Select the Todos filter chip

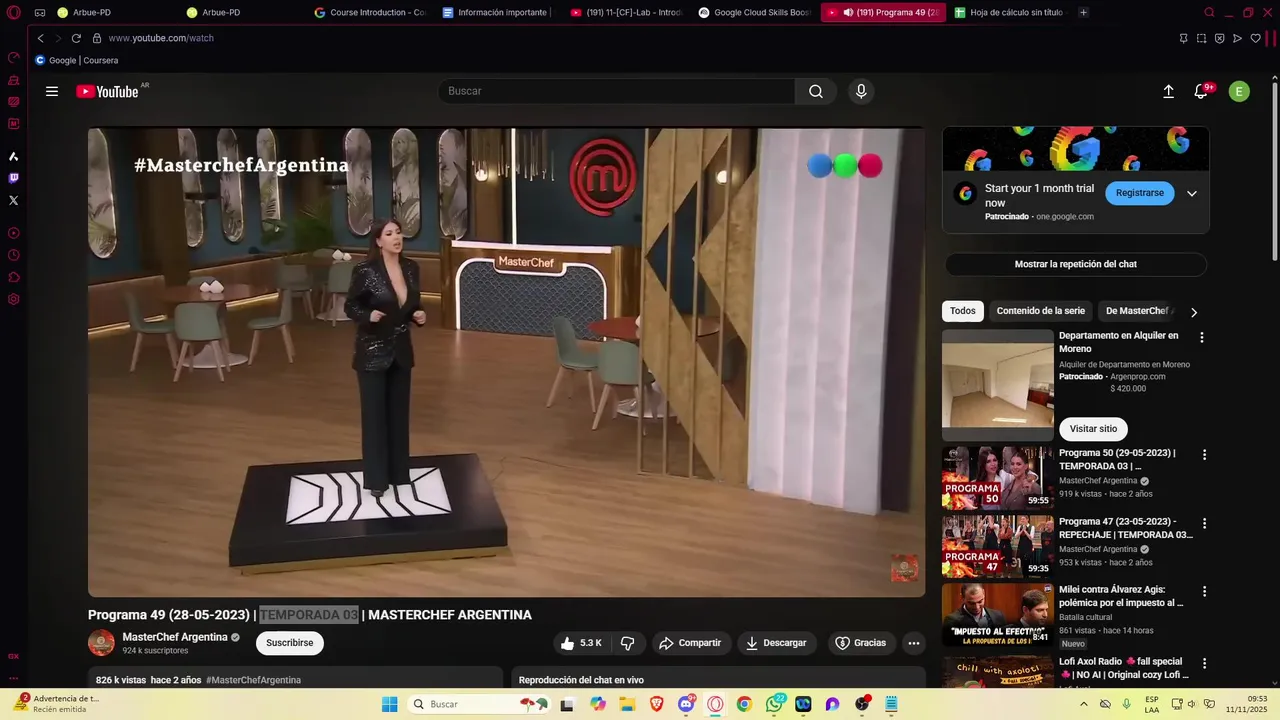[x=963, y=311]
